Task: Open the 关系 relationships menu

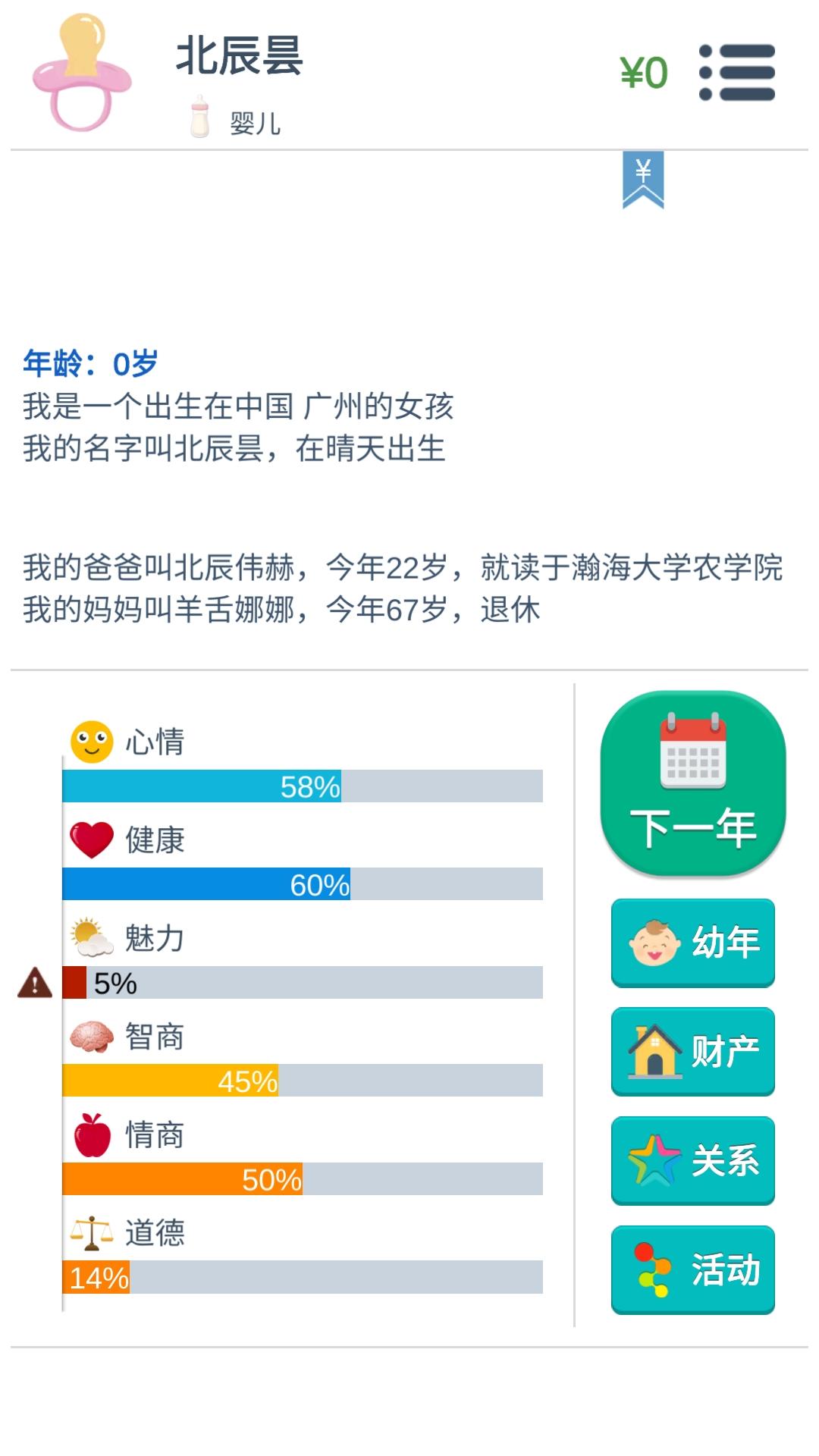Action: (693, 1160)
